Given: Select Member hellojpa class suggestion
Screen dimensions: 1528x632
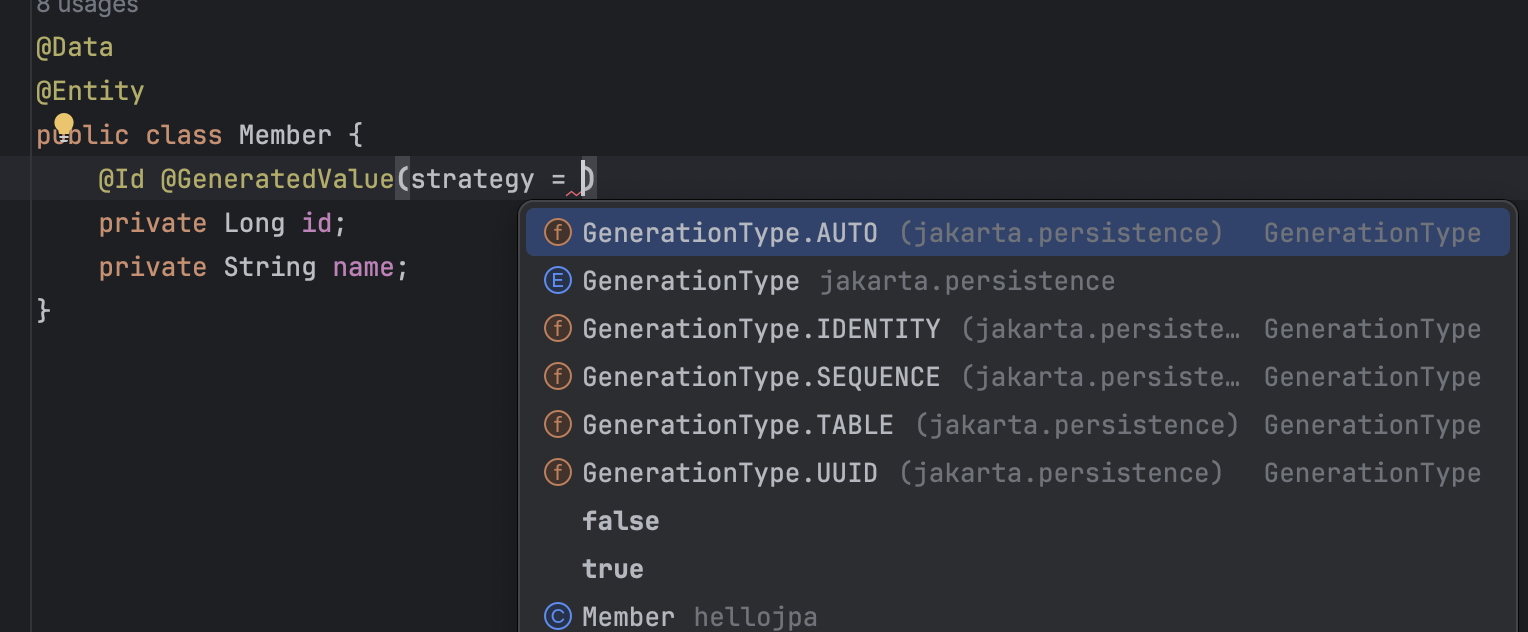Looking at the screenshot, I should (x=1017, y=617).
